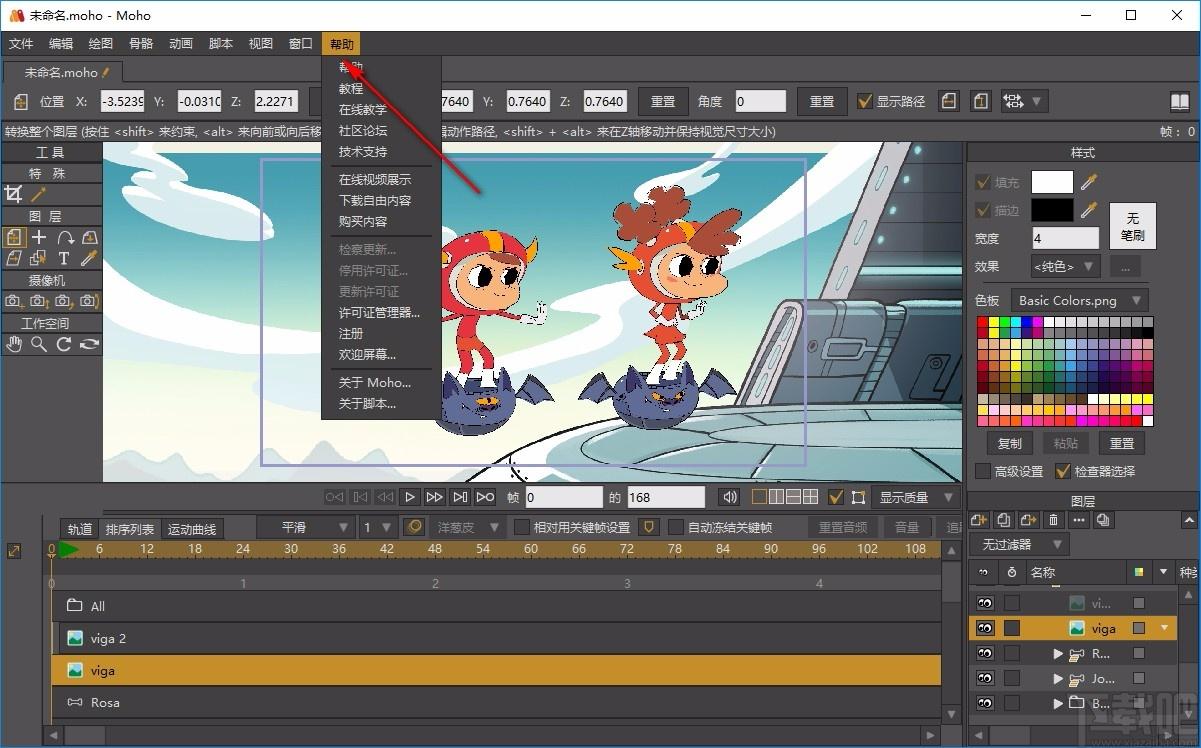Click the stroke width (宽度) input field
1201x748 pixels.
point(1065,238)
